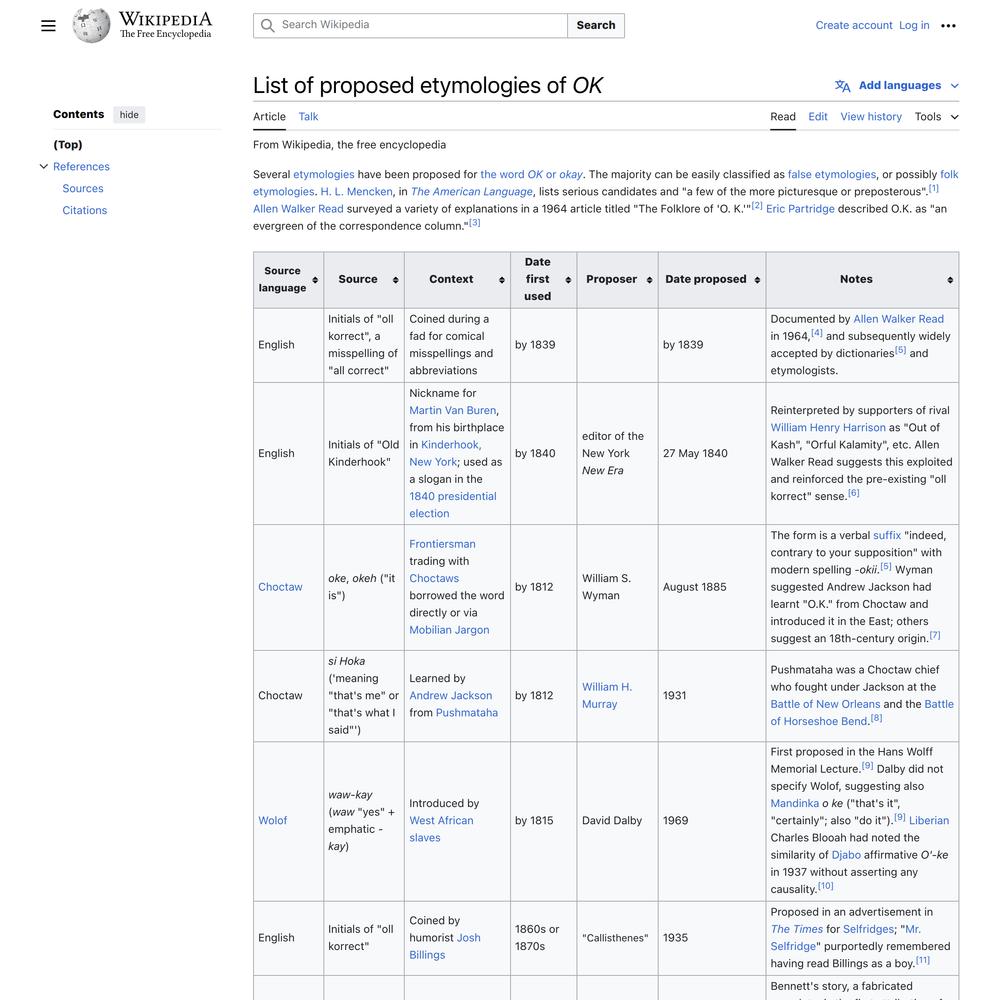
Task: Click the article title heading
Action: click(427, 85)
